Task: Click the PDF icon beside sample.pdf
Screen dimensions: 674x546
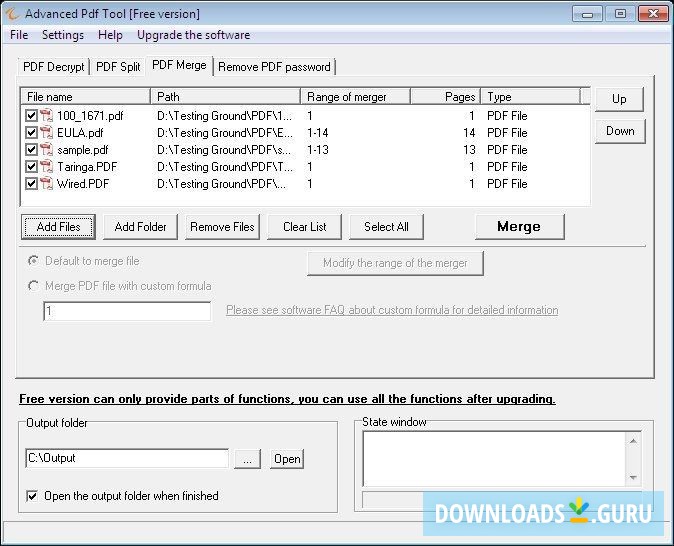Action: click(x=46, y=150)
